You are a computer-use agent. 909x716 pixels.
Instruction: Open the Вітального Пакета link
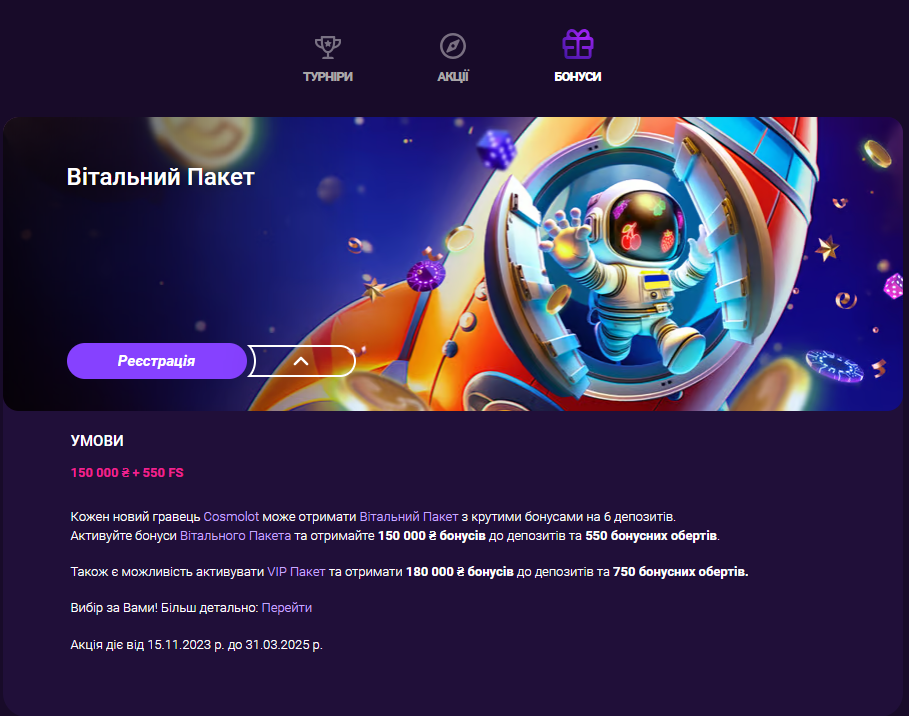click(x=235, y=536)
